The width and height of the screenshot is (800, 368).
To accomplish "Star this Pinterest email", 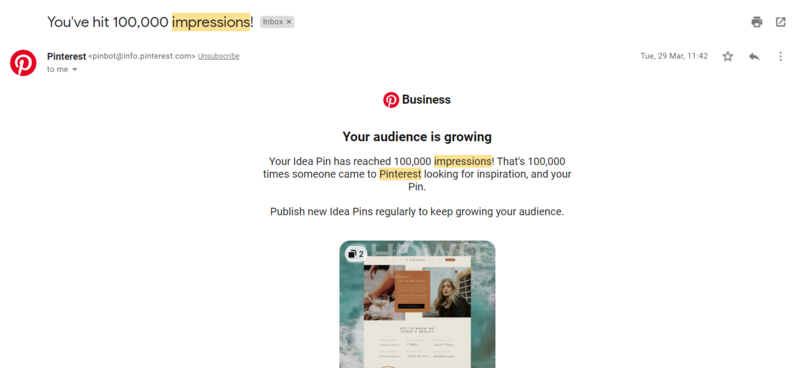I will 728,56.
